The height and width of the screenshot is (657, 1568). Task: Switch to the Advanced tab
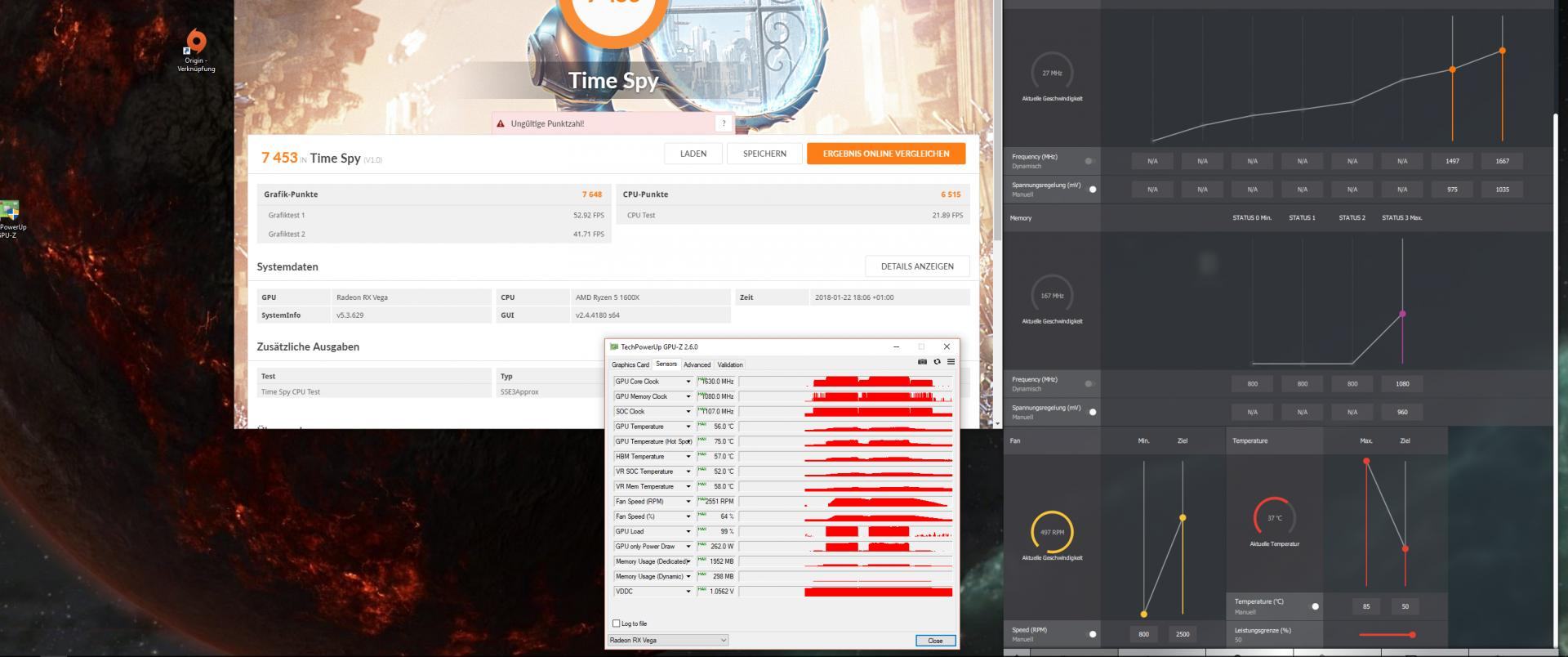[697, 364]
